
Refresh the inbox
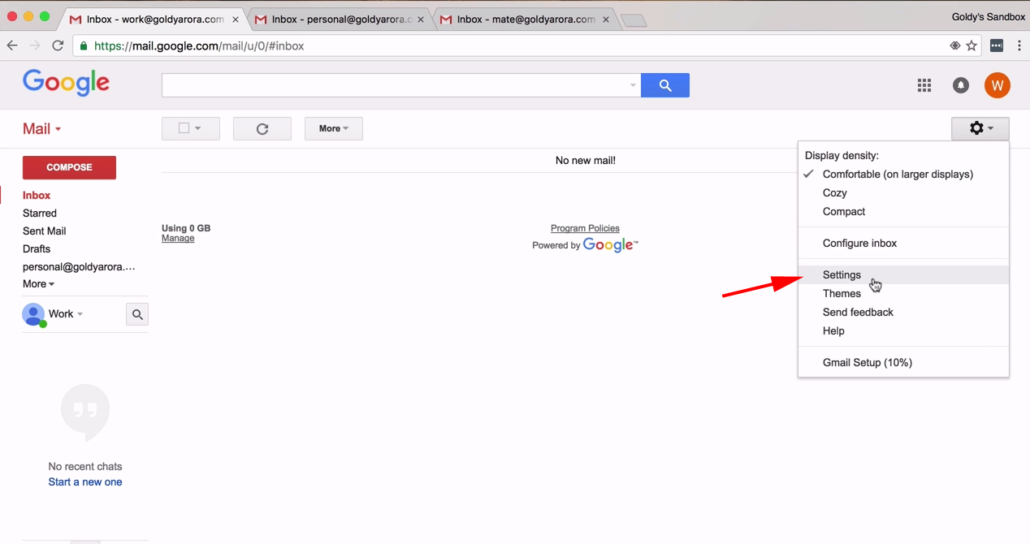pos(262,129)
